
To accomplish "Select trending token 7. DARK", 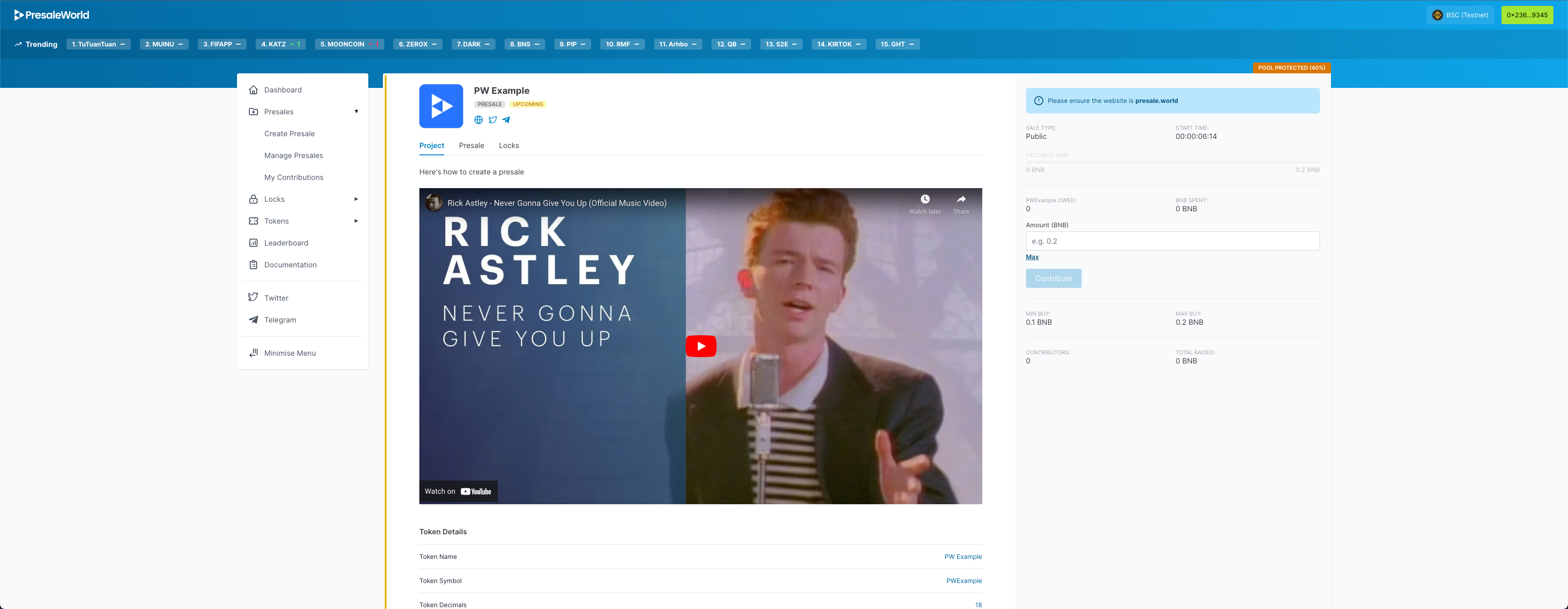I will (x=473, y=45).
